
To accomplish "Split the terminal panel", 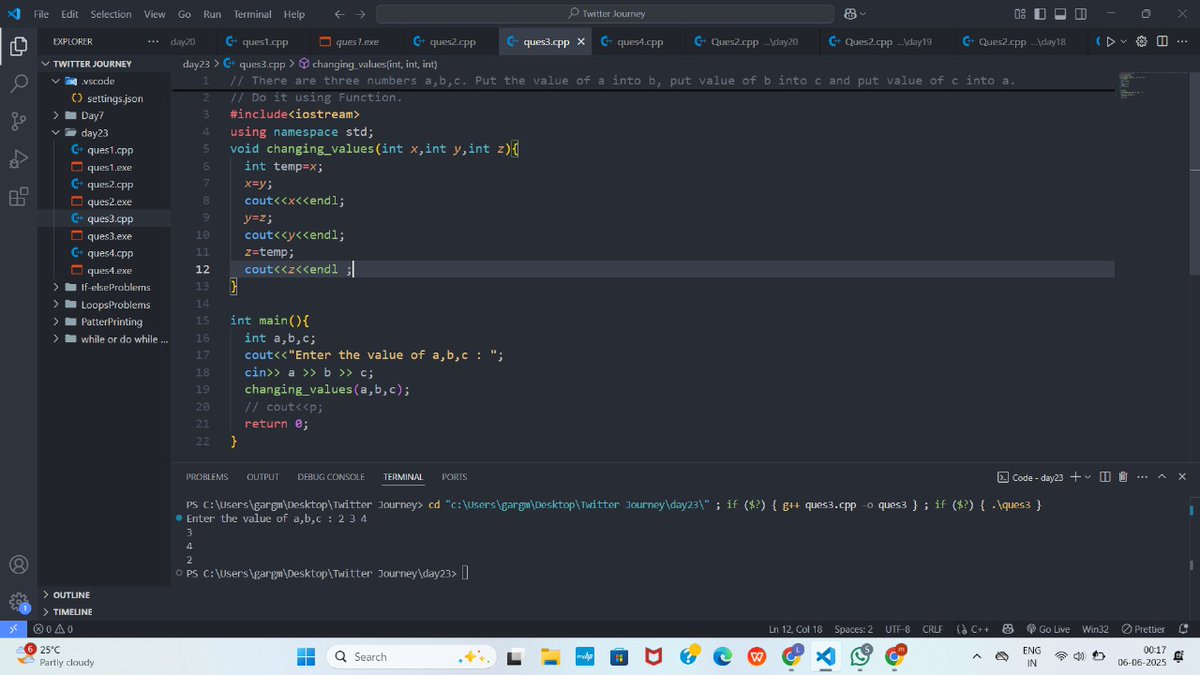I will point(1105,477).
